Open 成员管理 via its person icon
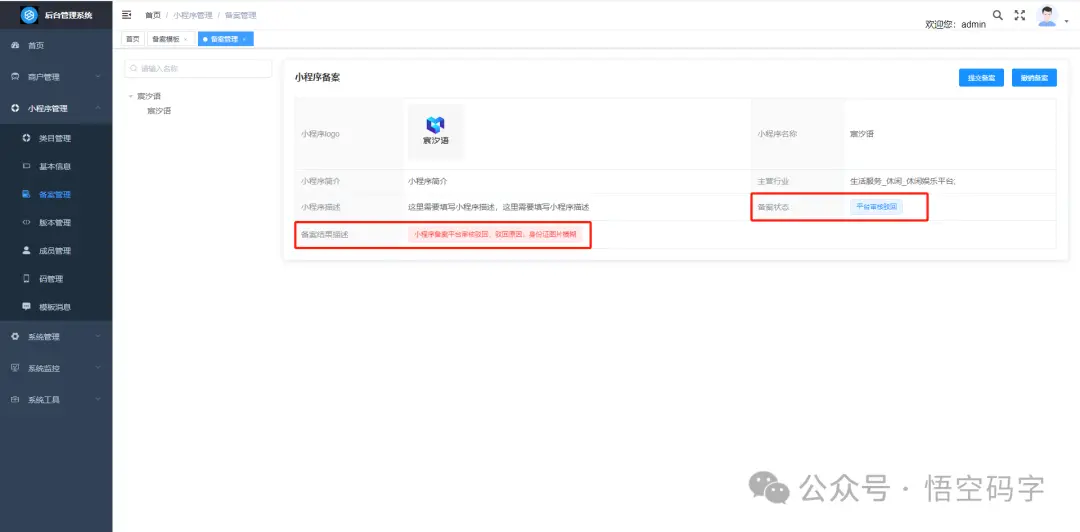Viewport: 1080px width, 532px height. [26, 251]
